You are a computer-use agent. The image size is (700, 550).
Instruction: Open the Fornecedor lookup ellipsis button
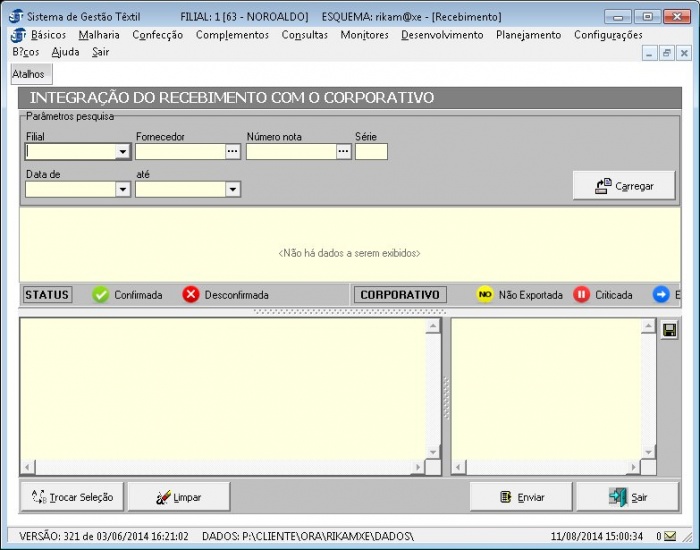coord(233,152)
